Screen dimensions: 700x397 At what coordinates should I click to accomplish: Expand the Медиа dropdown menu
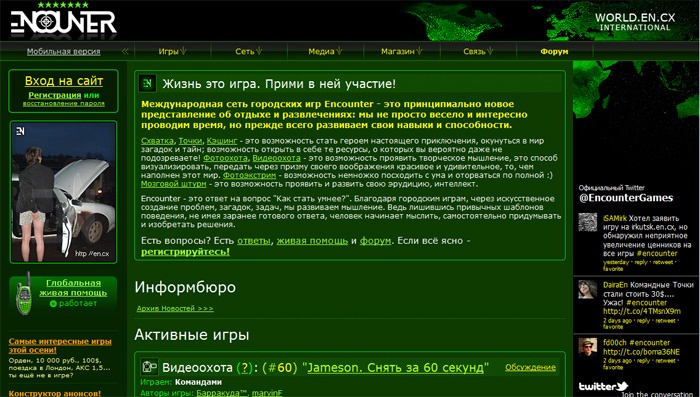click(325, 51)
